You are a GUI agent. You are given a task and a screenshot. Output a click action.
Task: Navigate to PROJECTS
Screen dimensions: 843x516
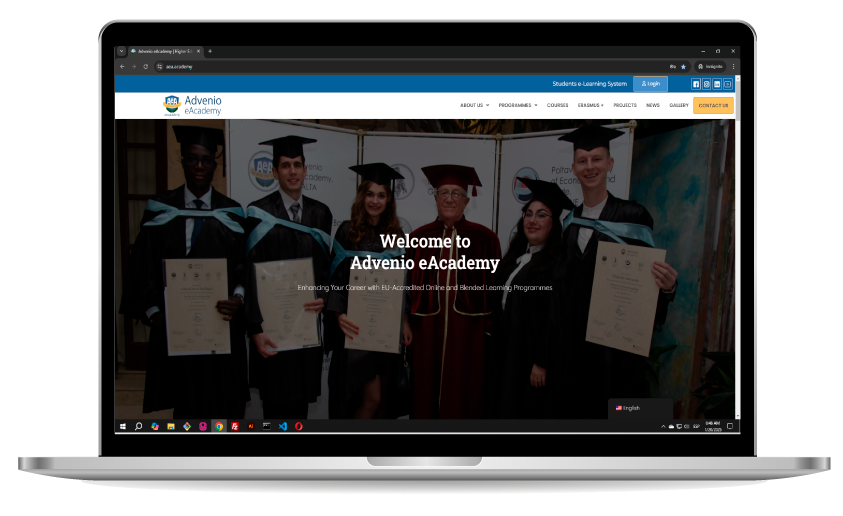point(625,105)
